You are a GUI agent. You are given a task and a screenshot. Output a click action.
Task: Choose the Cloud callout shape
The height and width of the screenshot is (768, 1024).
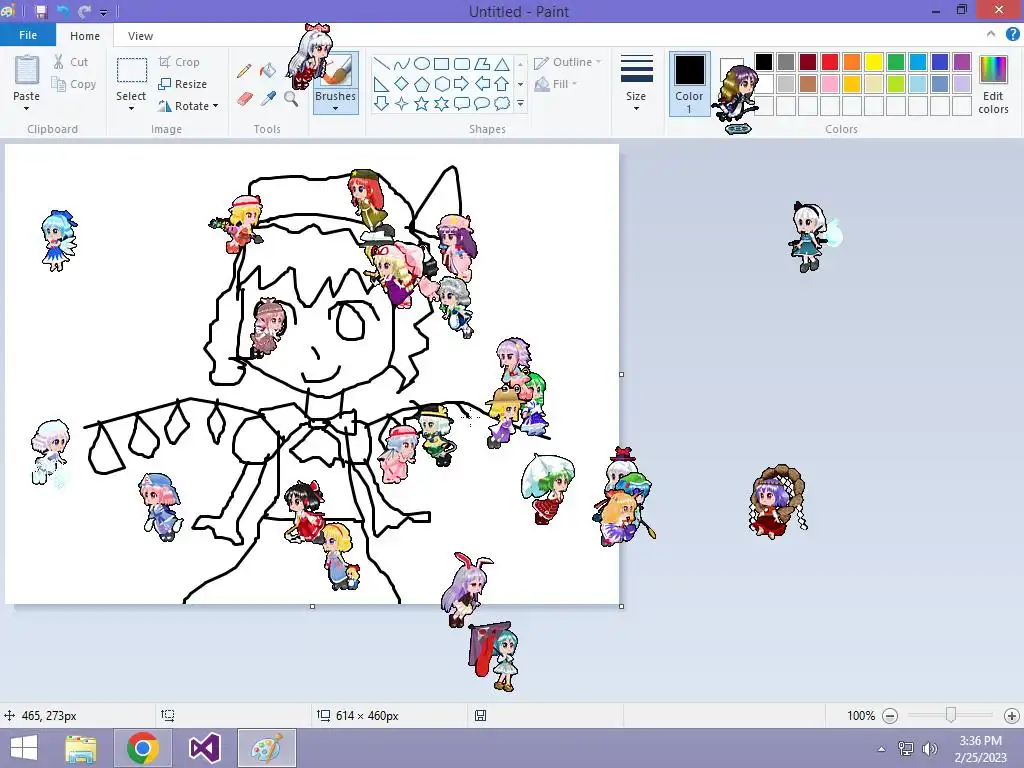(x=502, y=103)
